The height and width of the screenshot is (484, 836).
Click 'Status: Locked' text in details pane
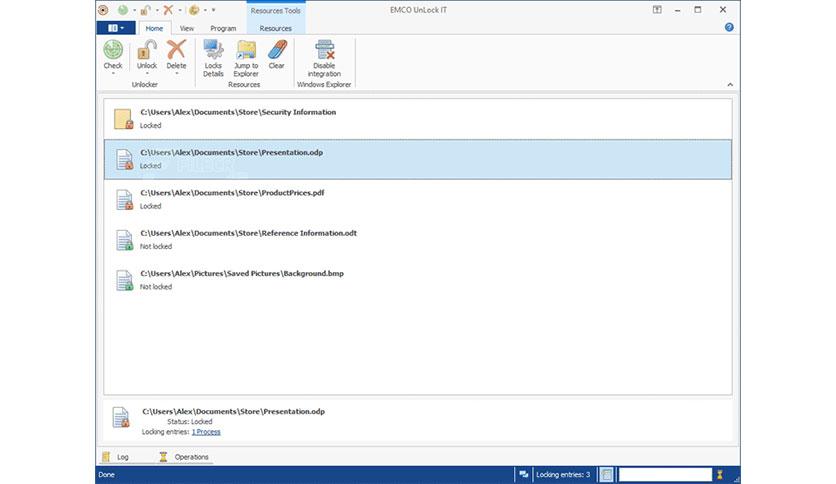tap(190, 421)
